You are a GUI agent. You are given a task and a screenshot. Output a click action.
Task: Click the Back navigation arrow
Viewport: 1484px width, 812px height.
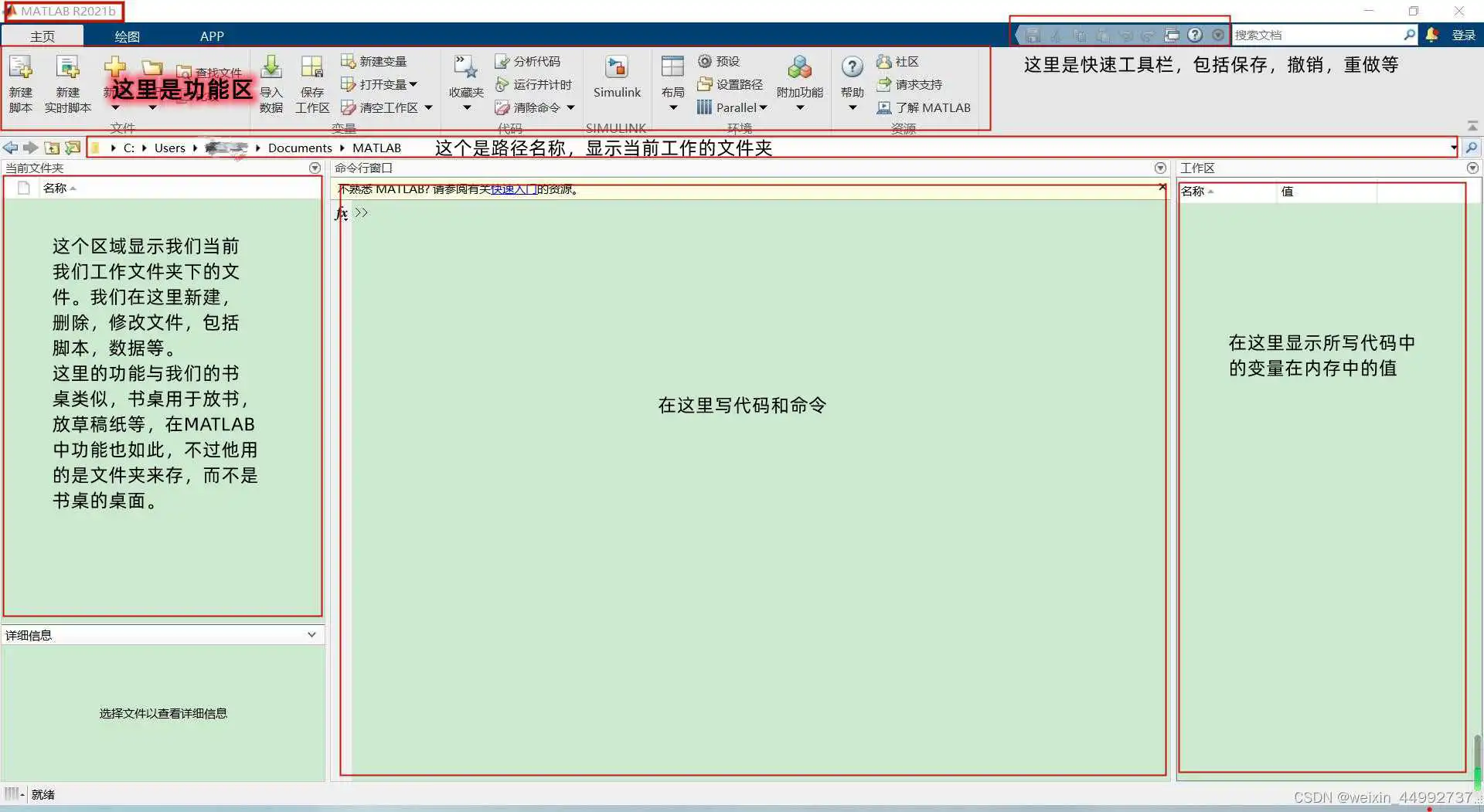[x=10, y=148]
